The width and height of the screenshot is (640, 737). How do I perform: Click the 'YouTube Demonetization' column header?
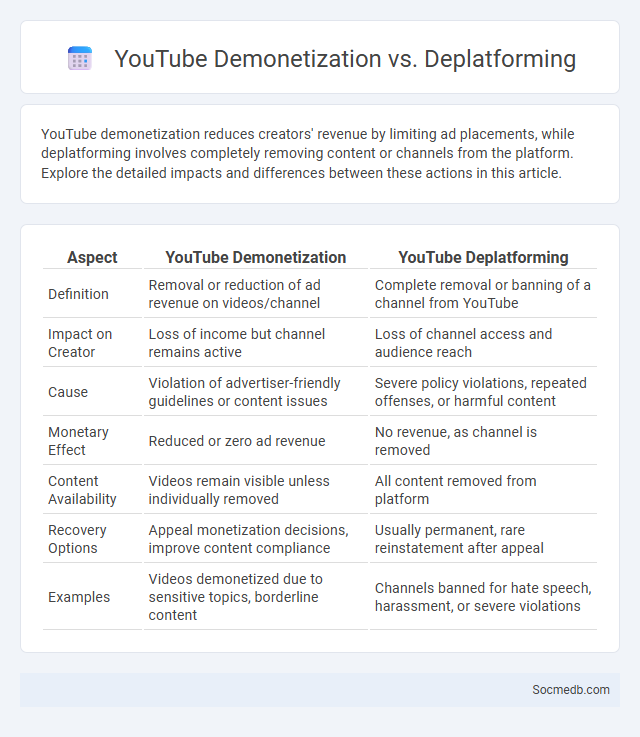[x=256, y=257]
